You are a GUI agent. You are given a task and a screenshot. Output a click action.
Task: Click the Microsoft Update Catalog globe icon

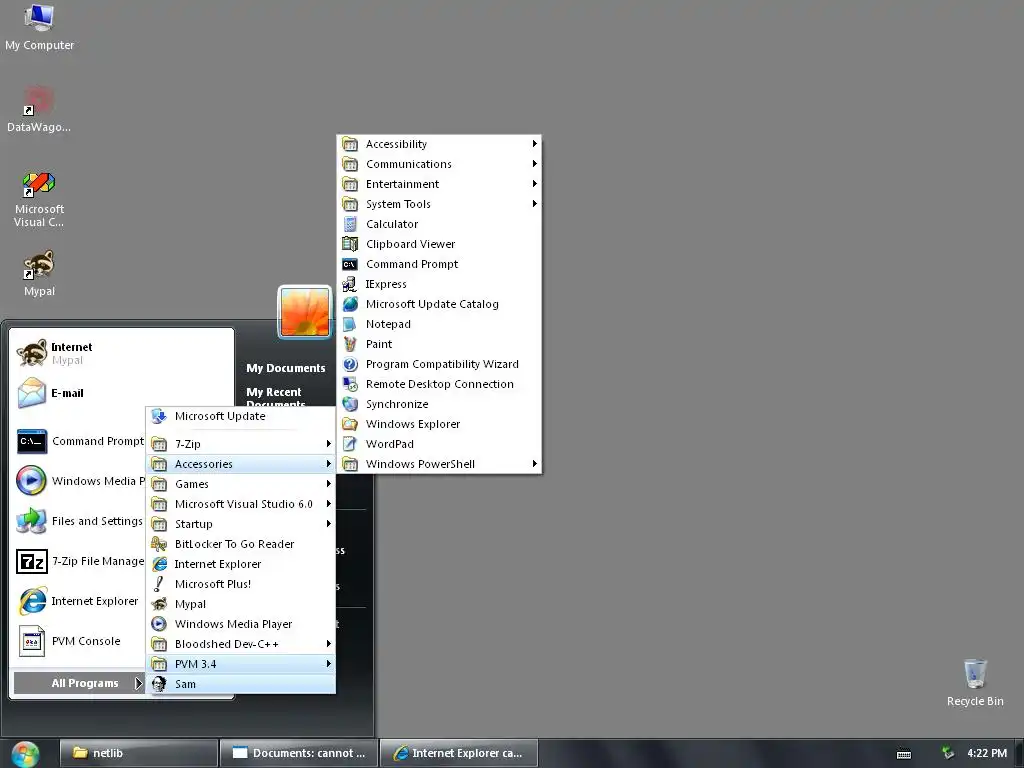(x=350, y=304)
